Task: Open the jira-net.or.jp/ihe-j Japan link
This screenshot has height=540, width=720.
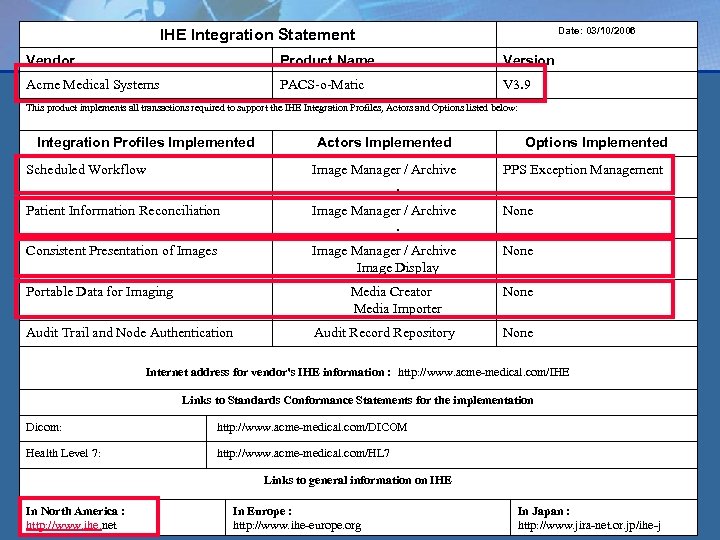Action: click(589, 525)
